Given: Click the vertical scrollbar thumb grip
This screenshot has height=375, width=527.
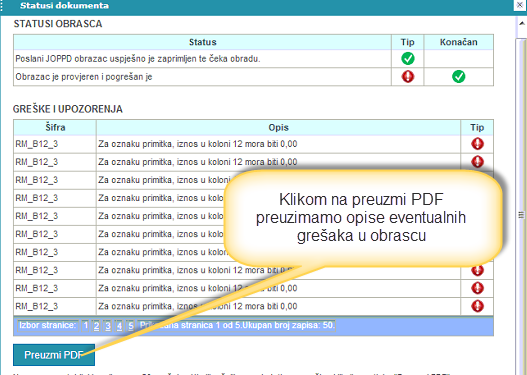Looking at the screenshot, I should 522,215.
